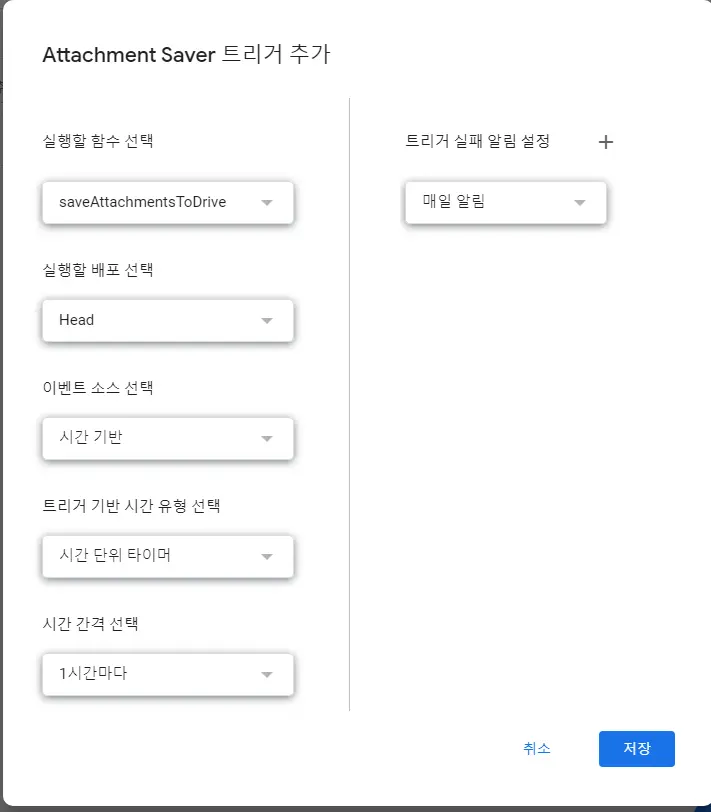Click the arrow next to 매일 알림
This screenshot has height=812, width=711.
[x=579, y=203]
